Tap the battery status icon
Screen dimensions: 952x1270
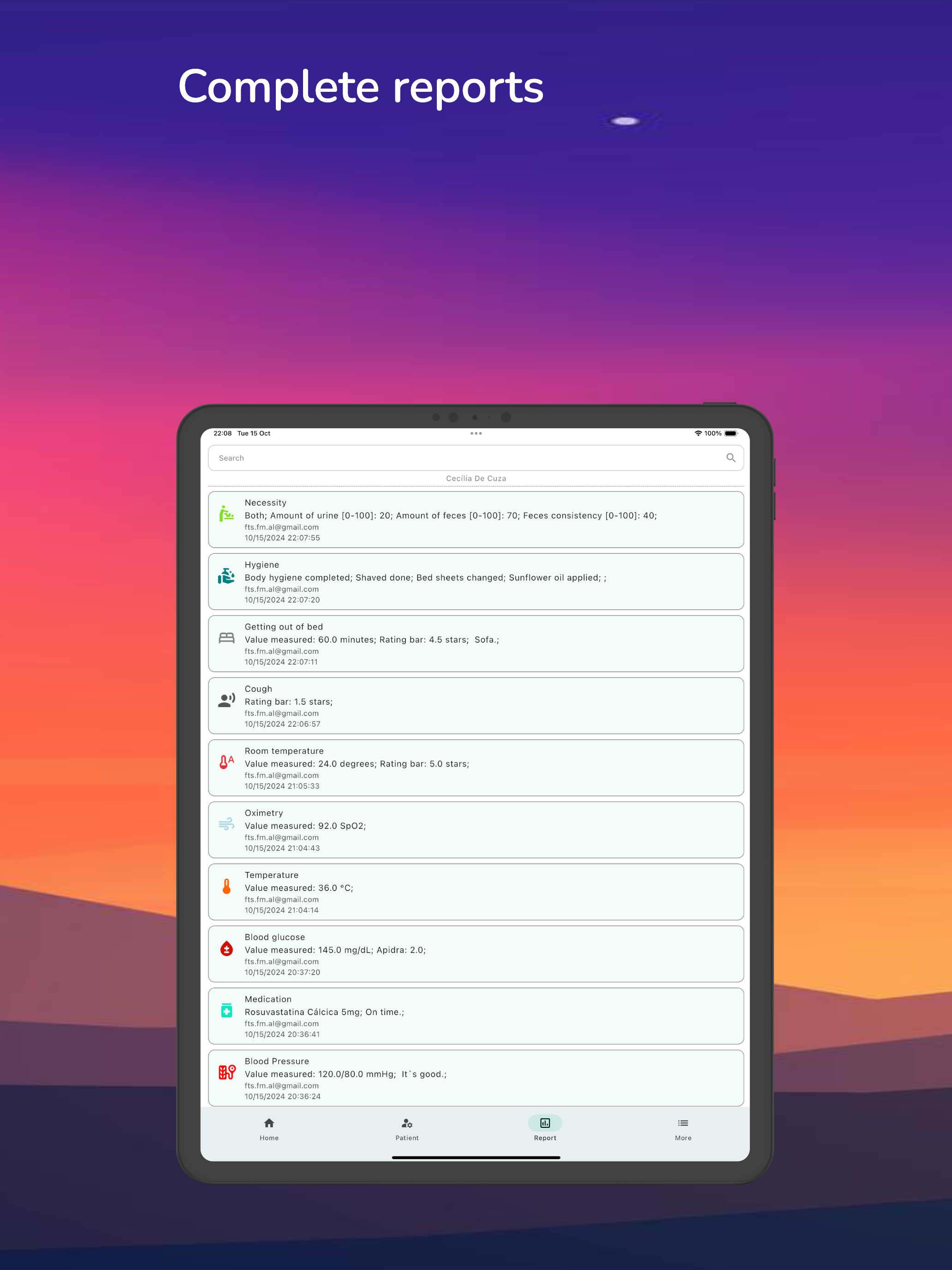[x=731, y=433]
